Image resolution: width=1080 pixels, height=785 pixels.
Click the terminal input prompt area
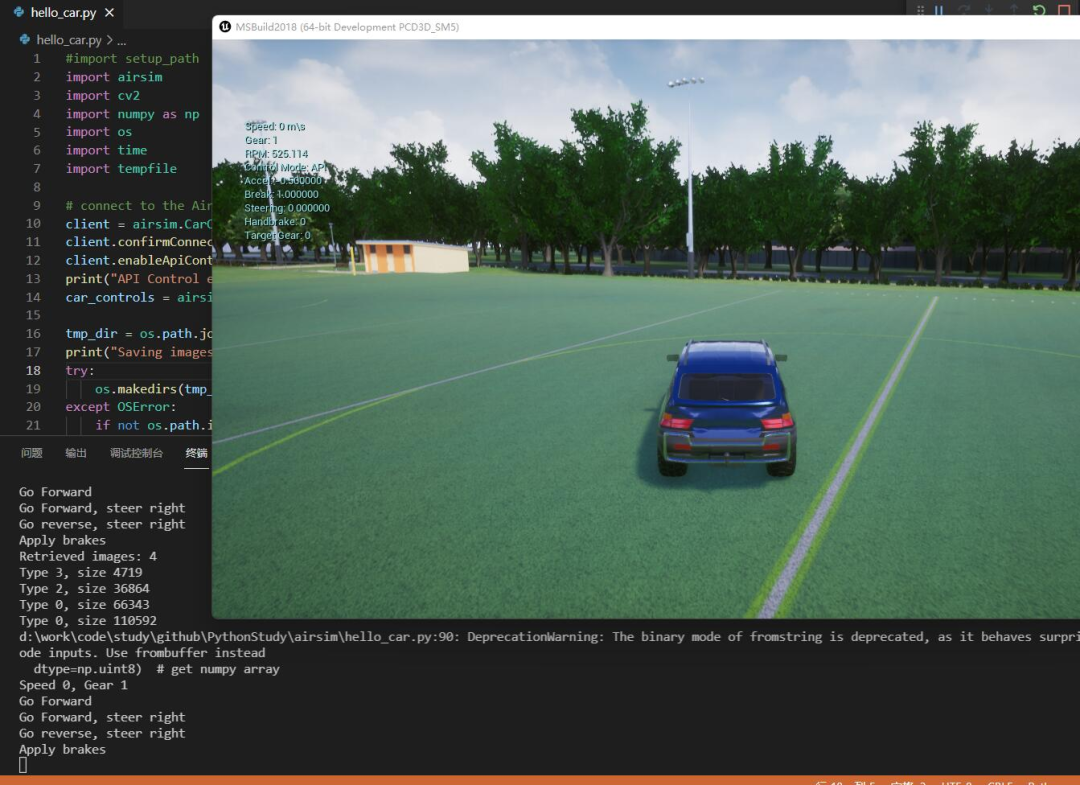25,764
